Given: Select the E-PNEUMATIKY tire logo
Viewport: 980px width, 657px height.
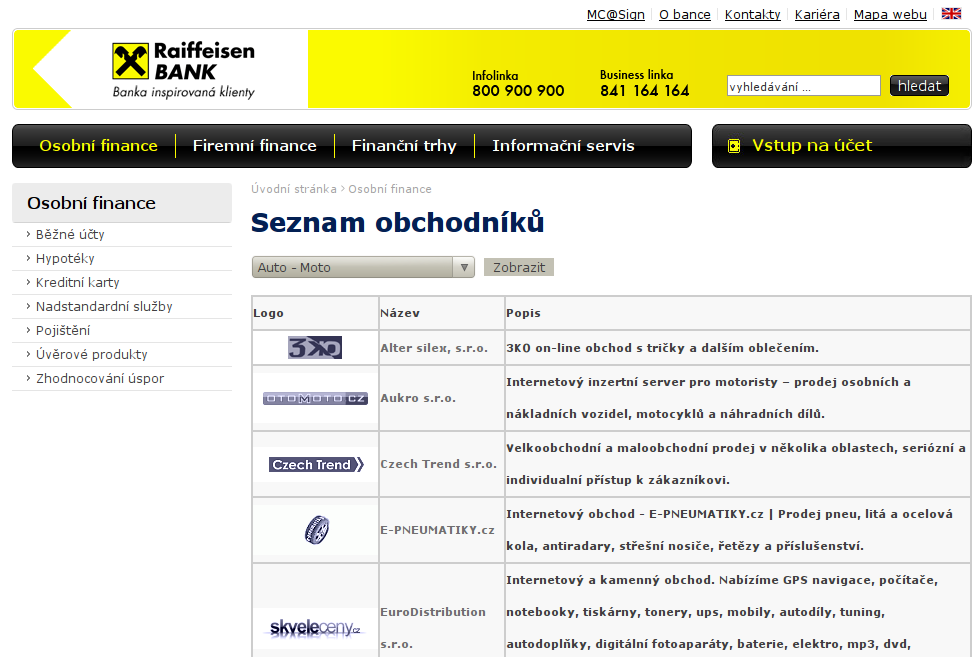Looking at the screenshot, I should [x=316, y=530].
